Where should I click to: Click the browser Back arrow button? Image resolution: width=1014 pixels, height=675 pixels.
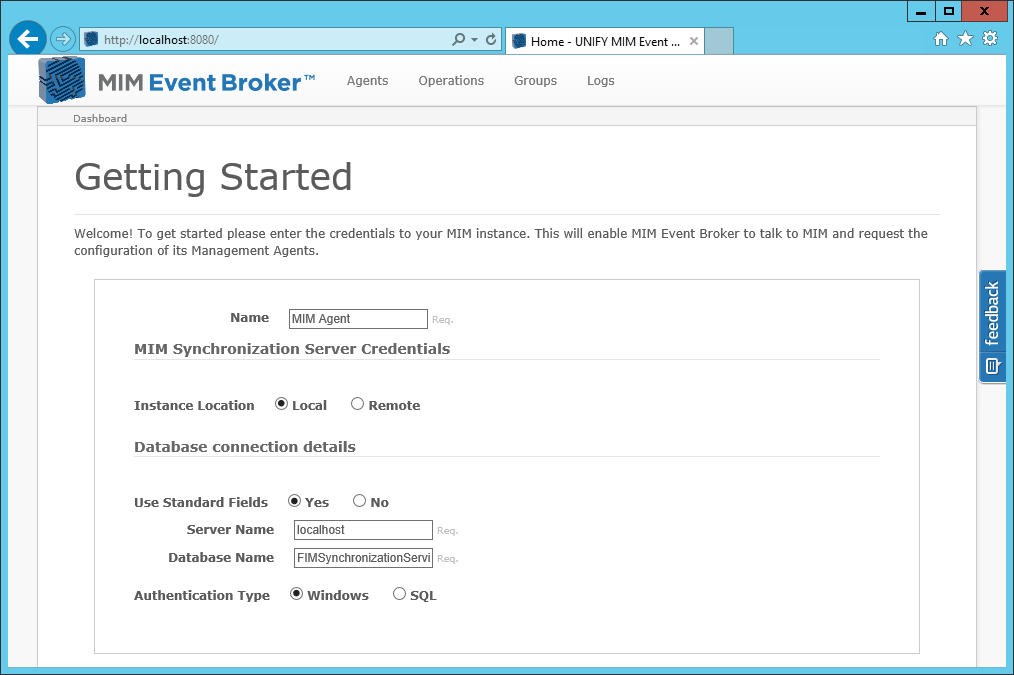28,39
